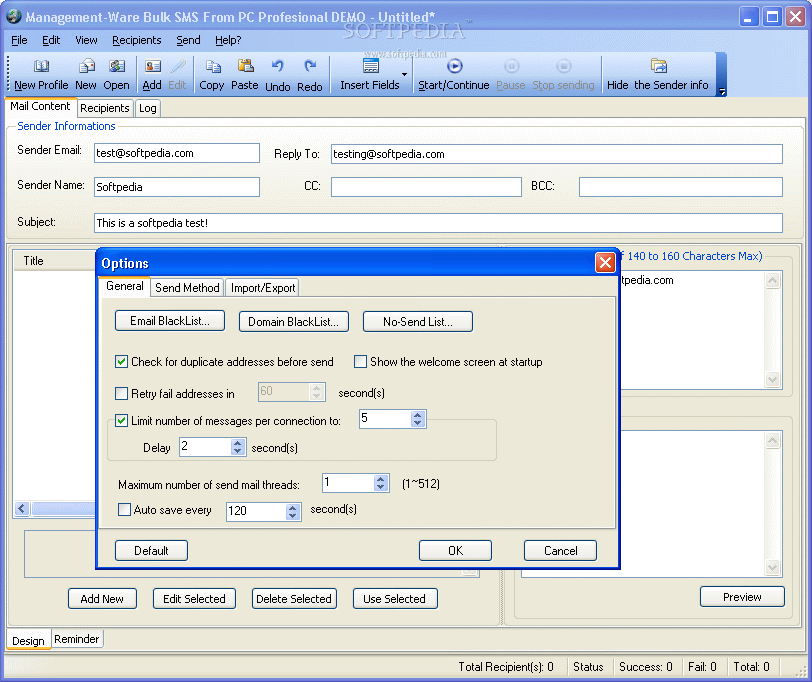Click the New message toolbar icon
Screen dimensions: 812x682
coord(86,66)
